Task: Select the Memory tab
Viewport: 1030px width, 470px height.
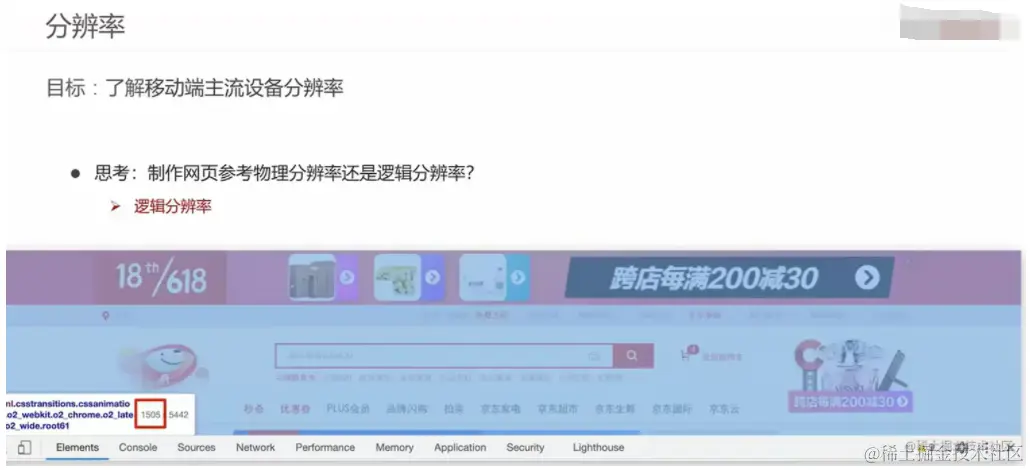Action: point(395,448)
